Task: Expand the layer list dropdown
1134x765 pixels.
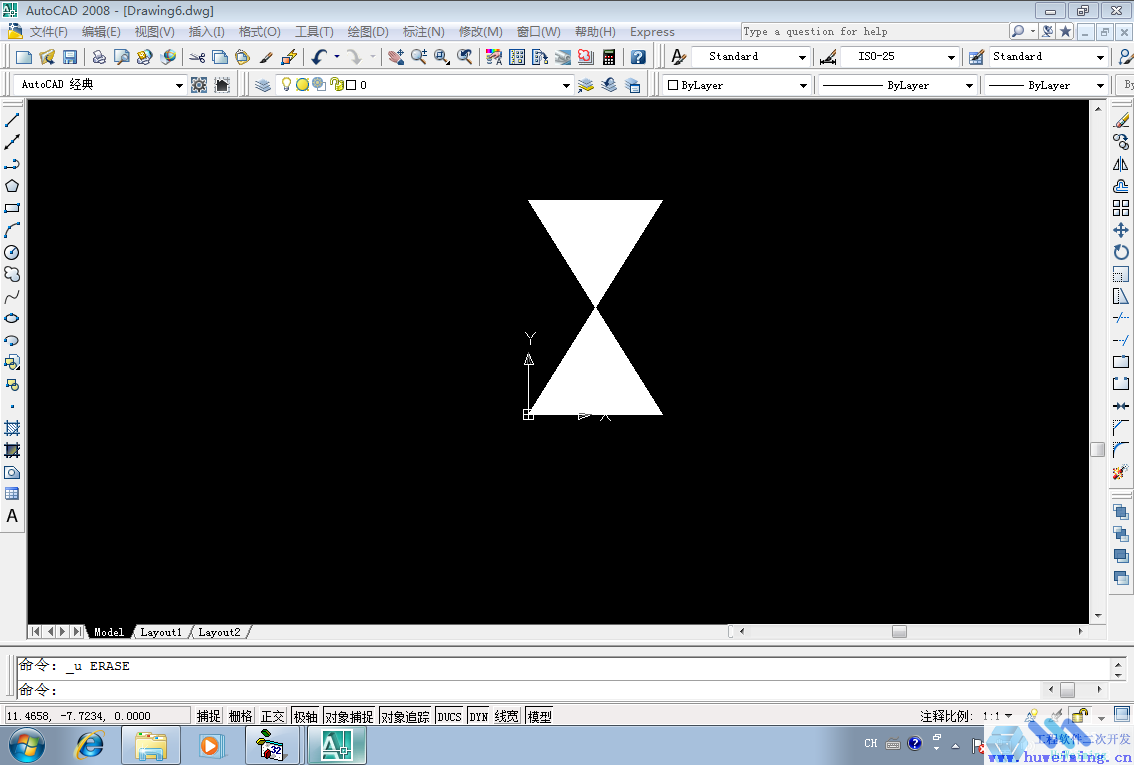Action: [566, 85]
